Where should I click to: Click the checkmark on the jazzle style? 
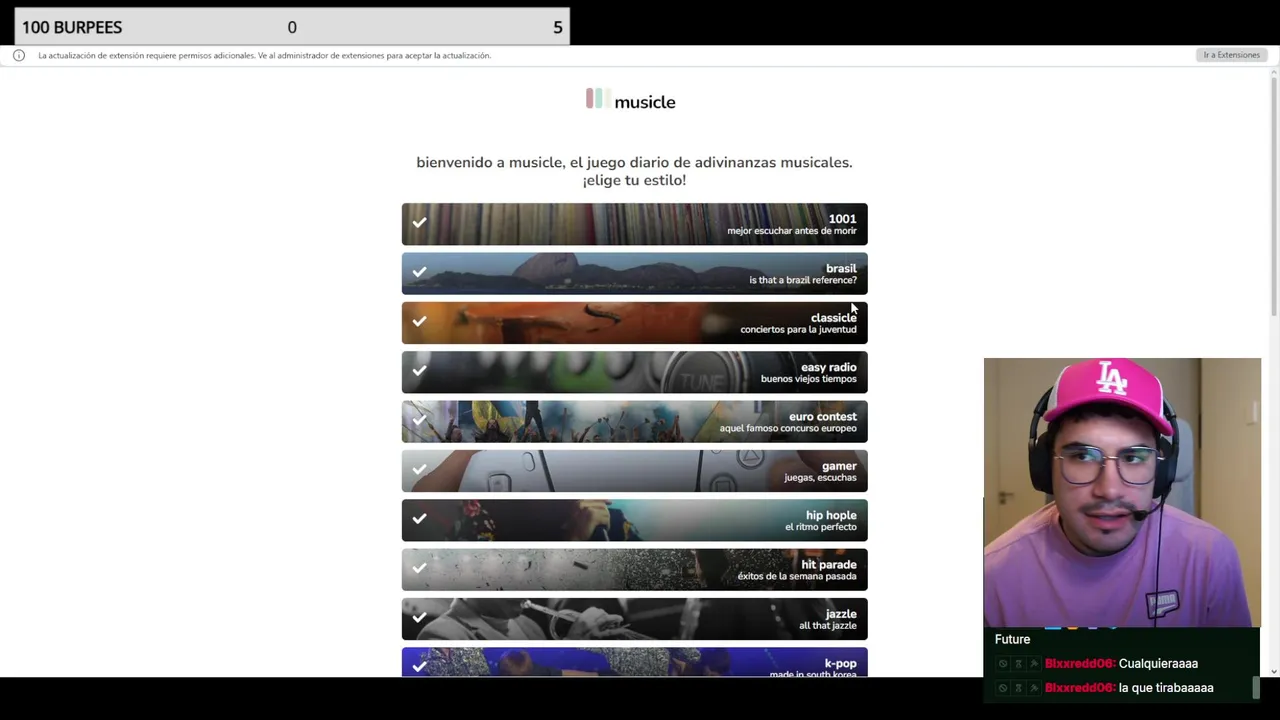point(419,617)
